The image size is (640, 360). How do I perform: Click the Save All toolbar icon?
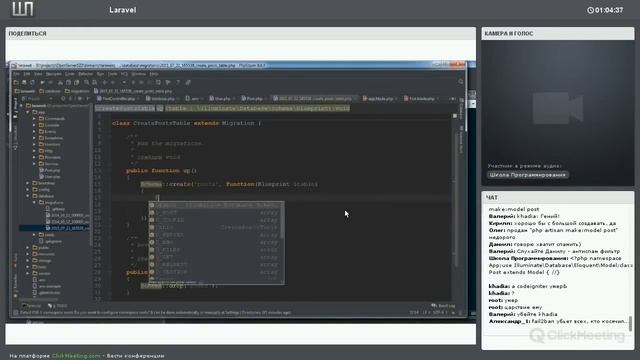[24, 82]
